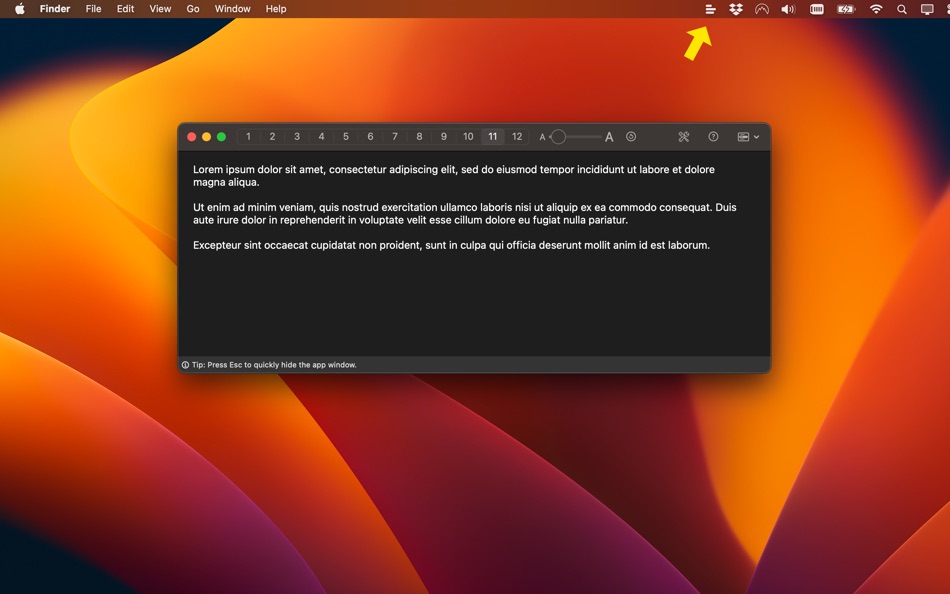Switch to note tab 5

pos(345,137)
